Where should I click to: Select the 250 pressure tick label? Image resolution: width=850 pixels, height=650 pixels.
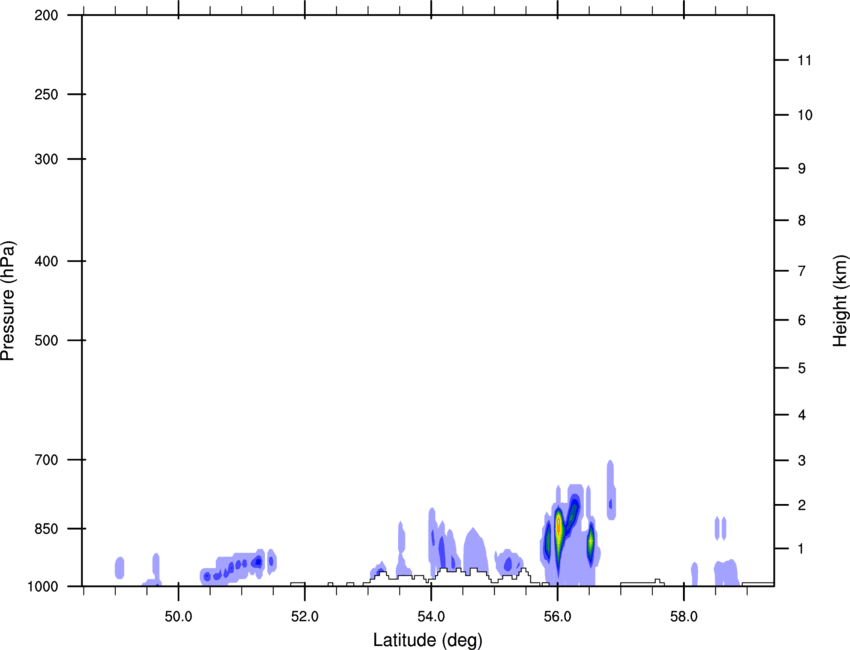46,94
